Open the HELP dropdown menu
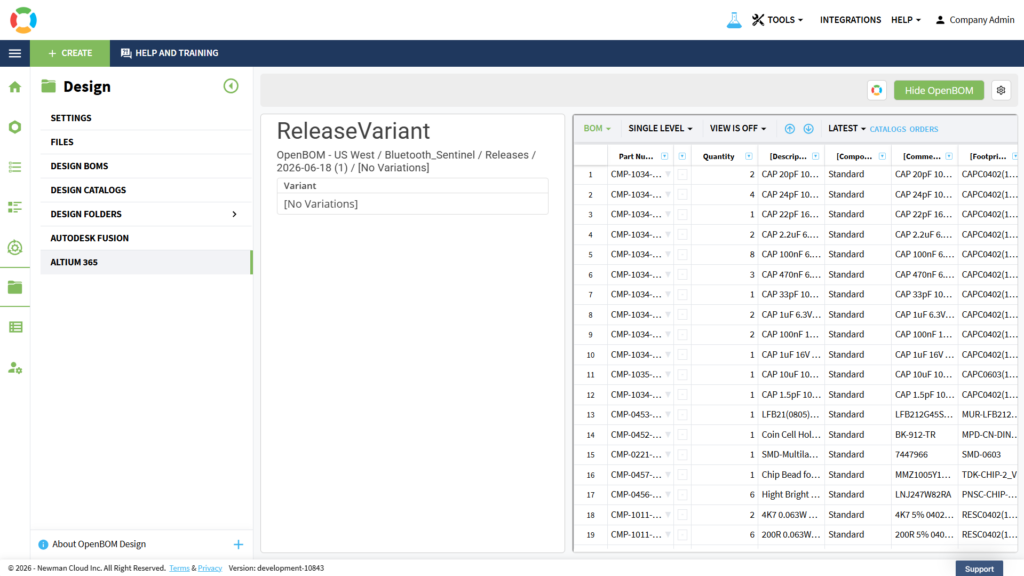 point(906,20)
